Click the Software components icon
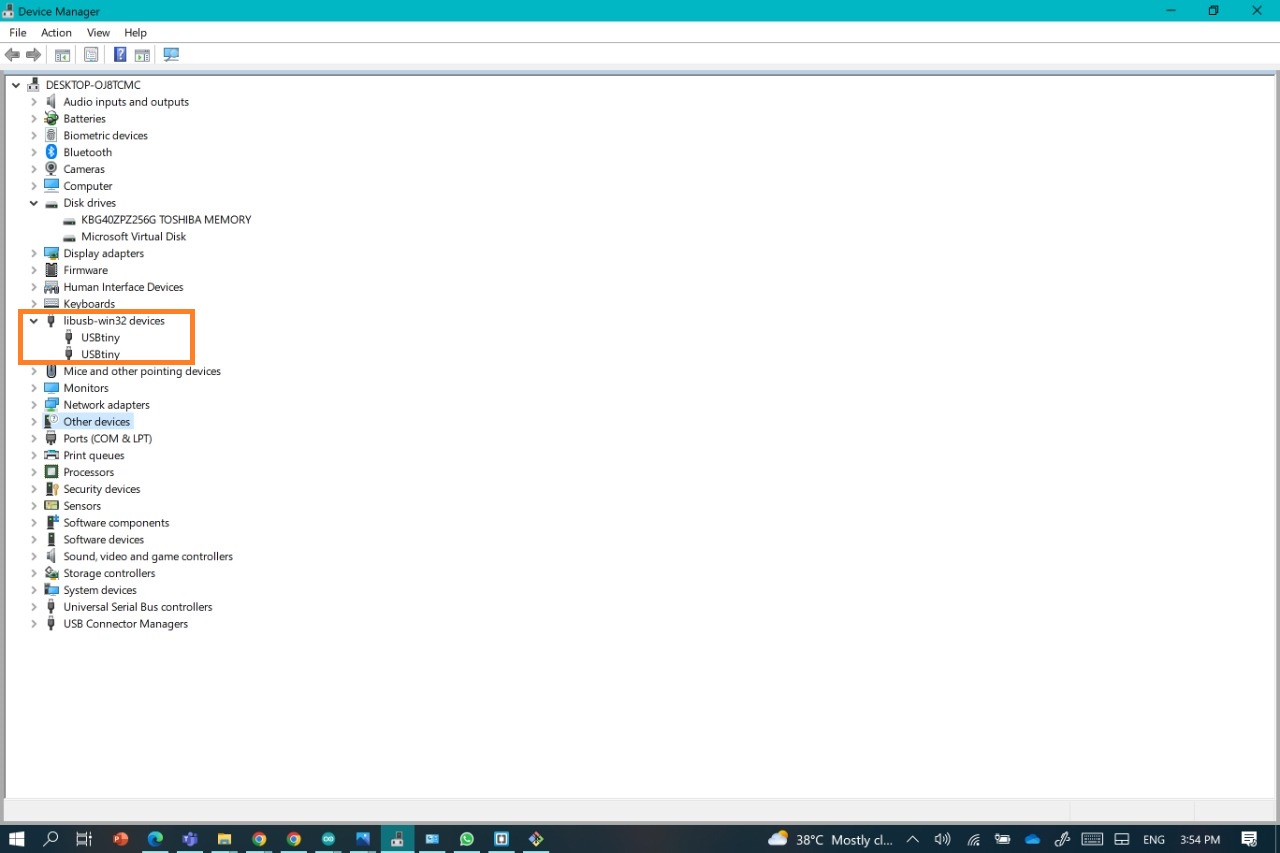The width and height of the screenshot is (1280, 853). click(51, 523)
